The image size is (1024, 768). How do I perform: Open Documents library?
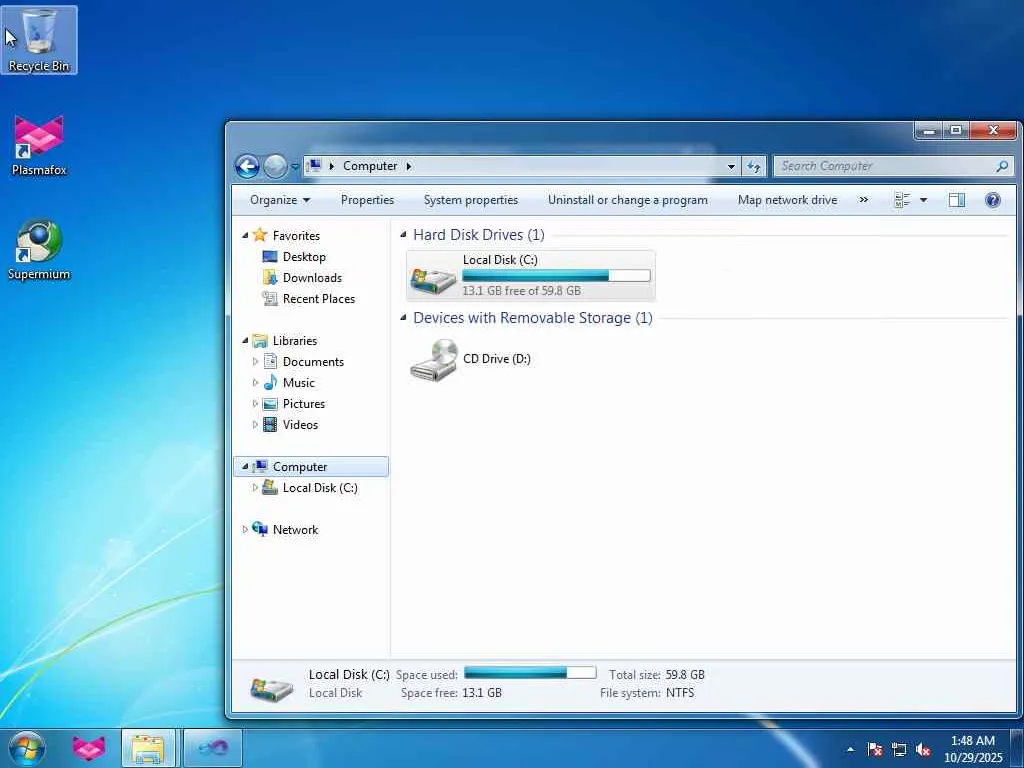(313, 362)
